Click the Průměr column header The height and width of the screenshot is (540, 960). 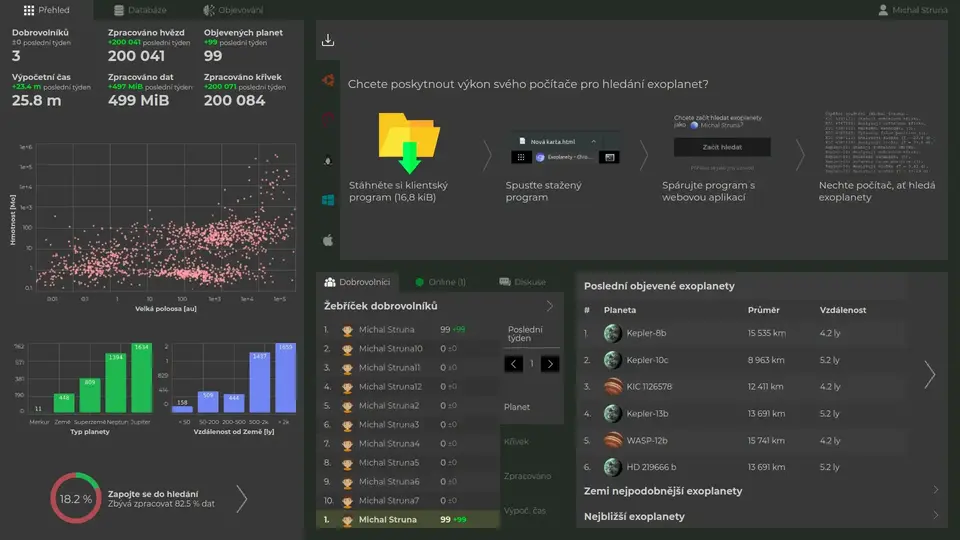[x=763, y=310]
